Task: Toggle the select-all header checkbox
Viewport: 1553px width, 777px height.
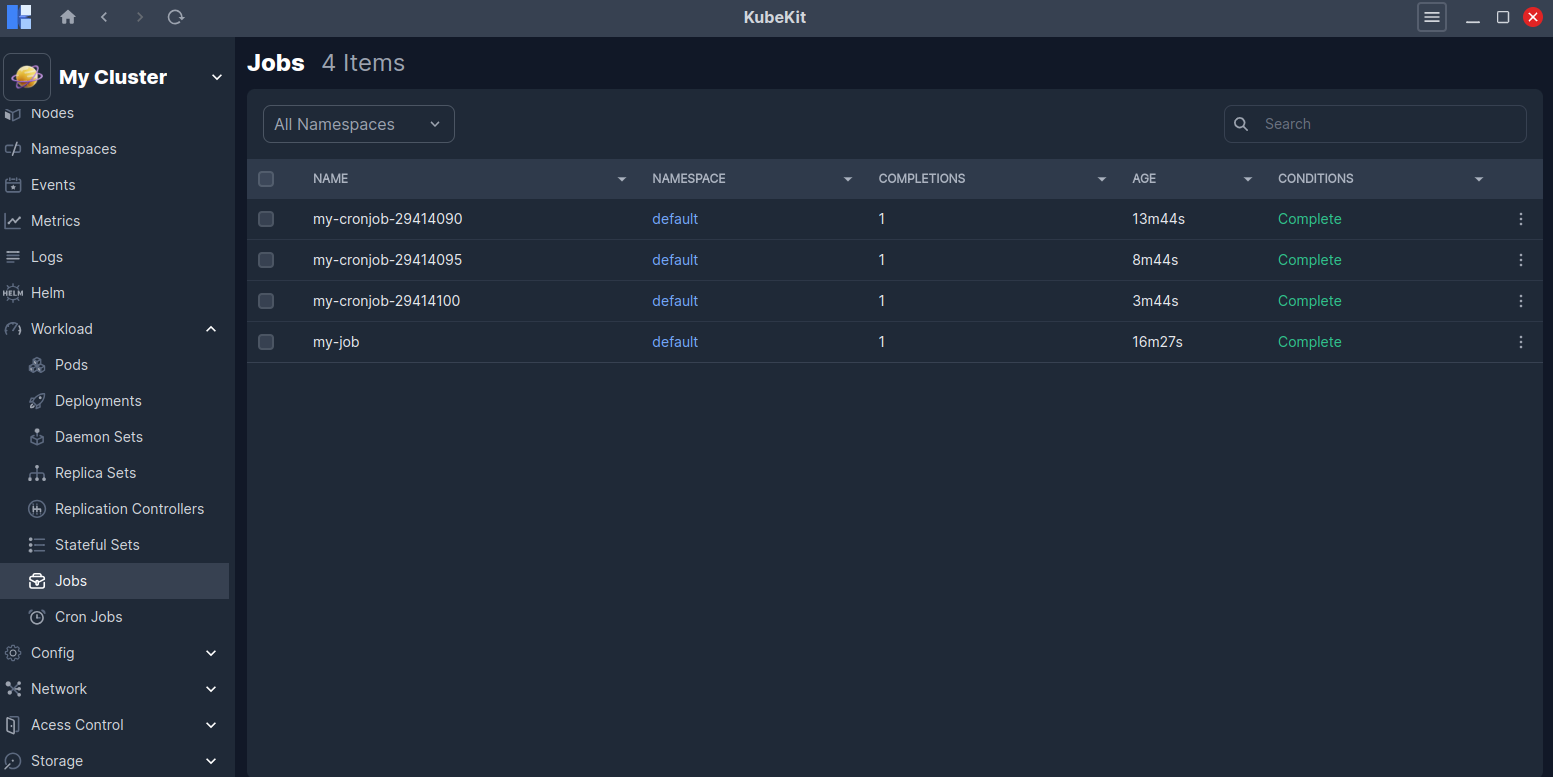Action: tap(266, 179)
